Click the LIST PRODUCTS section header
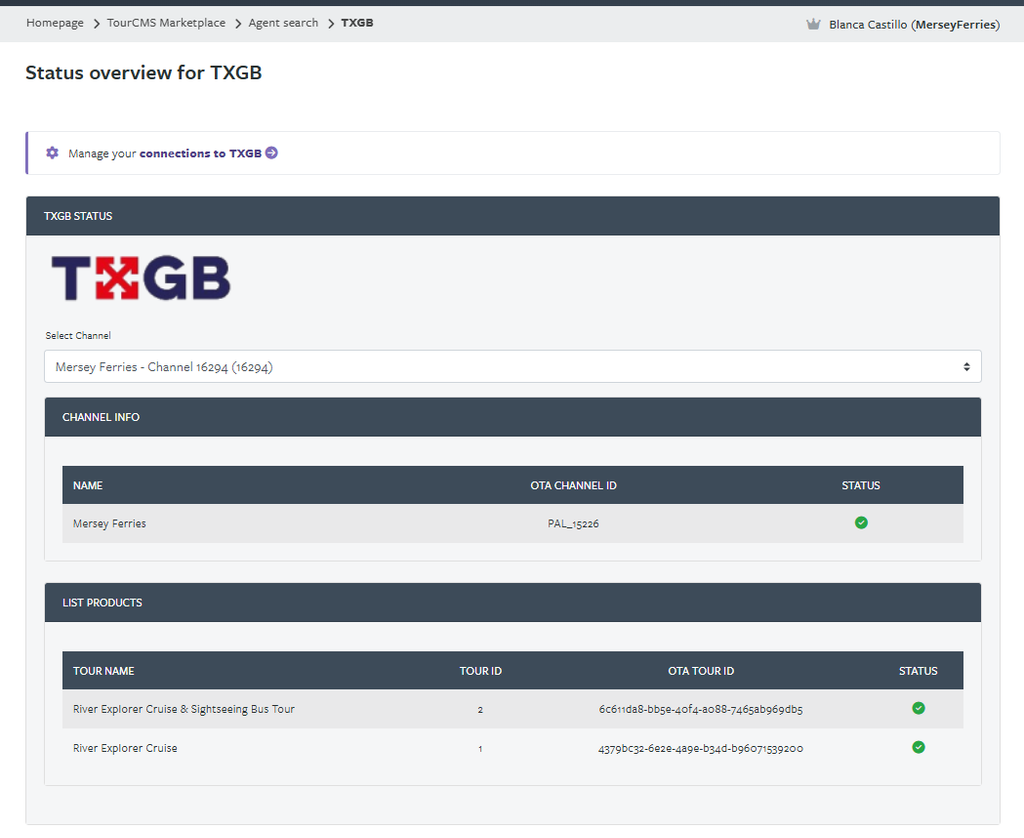This screenshot has height=838, width=1024. coord(513,602)
